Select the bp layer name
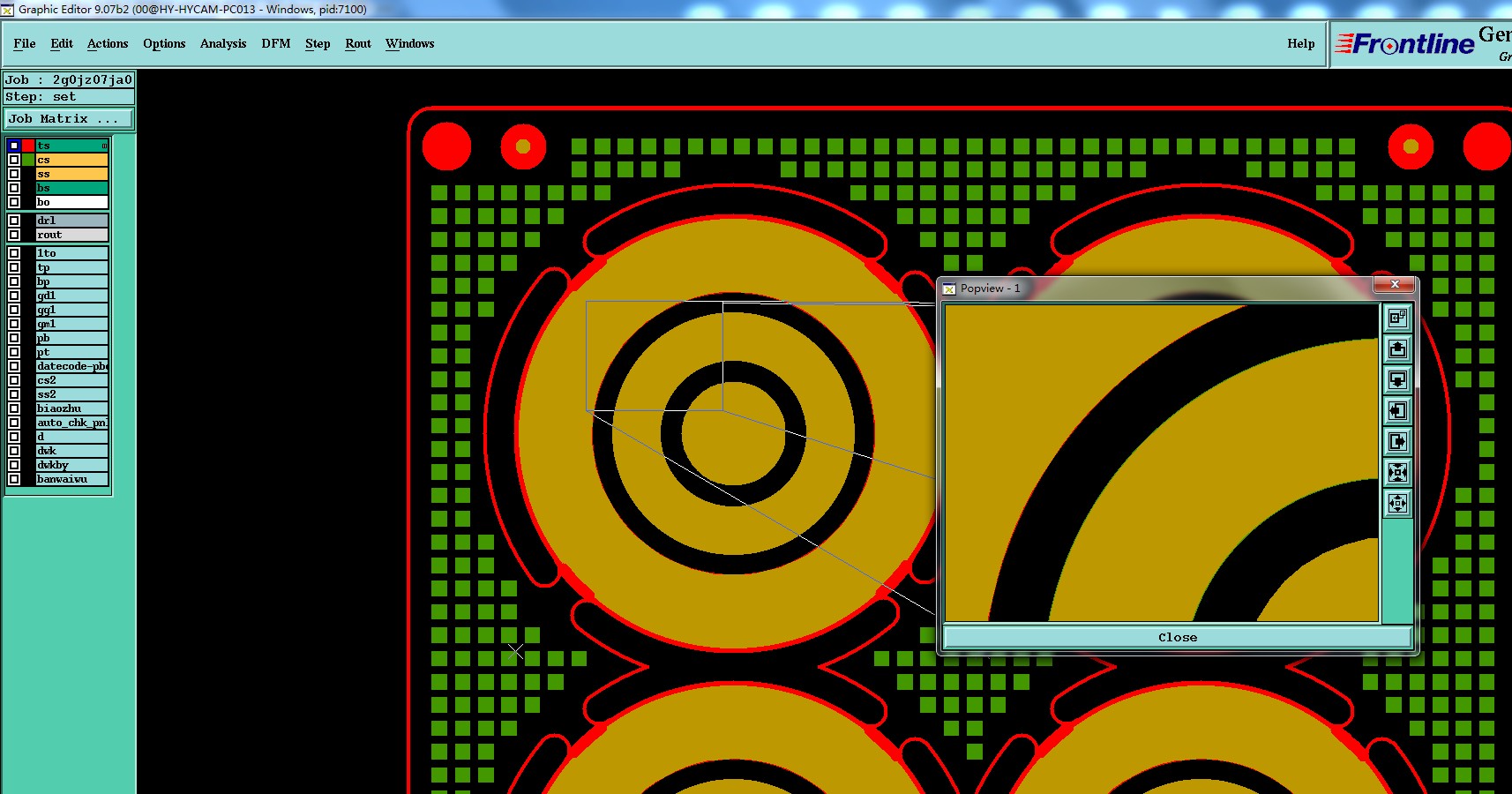This screenshot has width=1512, height=794. pyautogui.click(x=71, y=281)
